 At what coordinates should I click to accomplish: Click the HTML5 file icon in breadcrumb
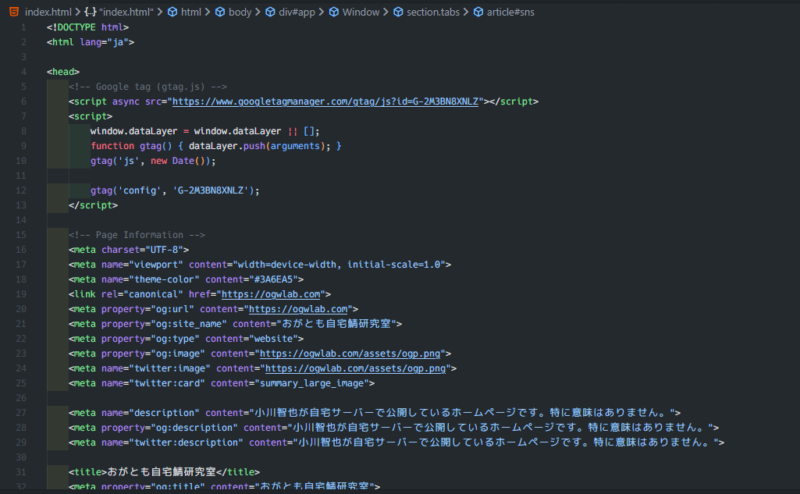pyautogui.click(x=10, y=11)
